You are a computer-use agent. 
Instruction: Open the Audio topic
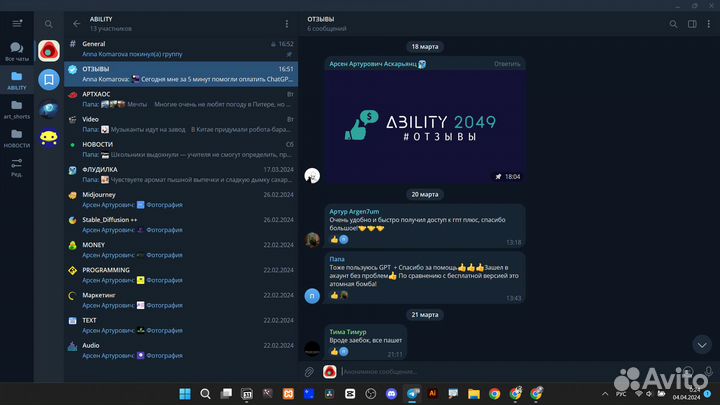pyautogui.click(x=181, y=350)
